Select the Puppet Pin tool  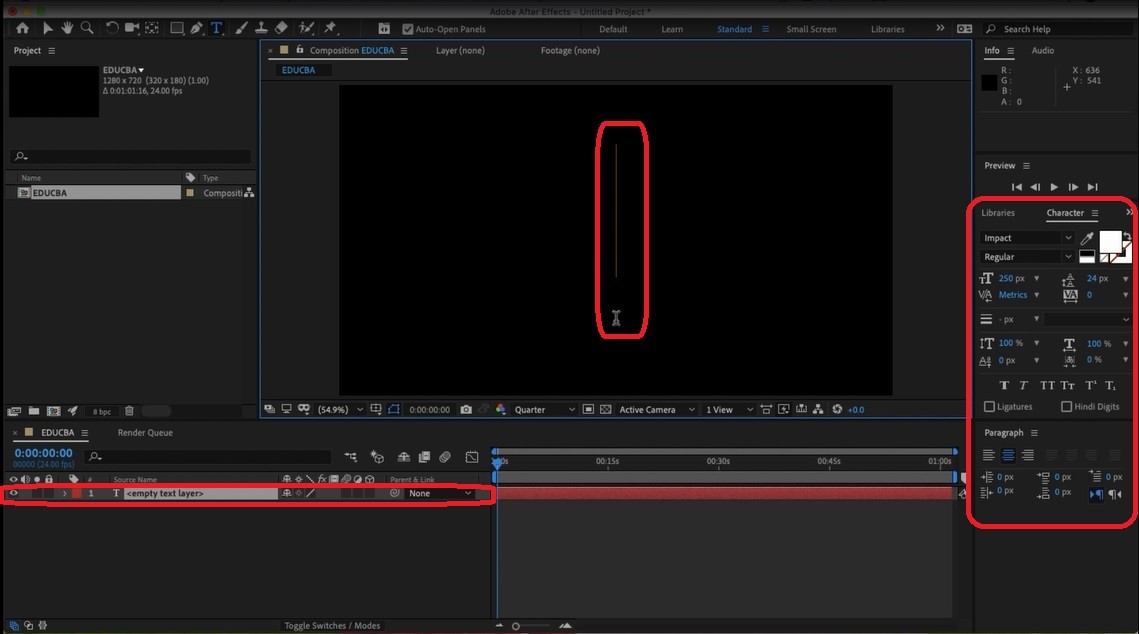pyautogui.click(x=330, y=29)
